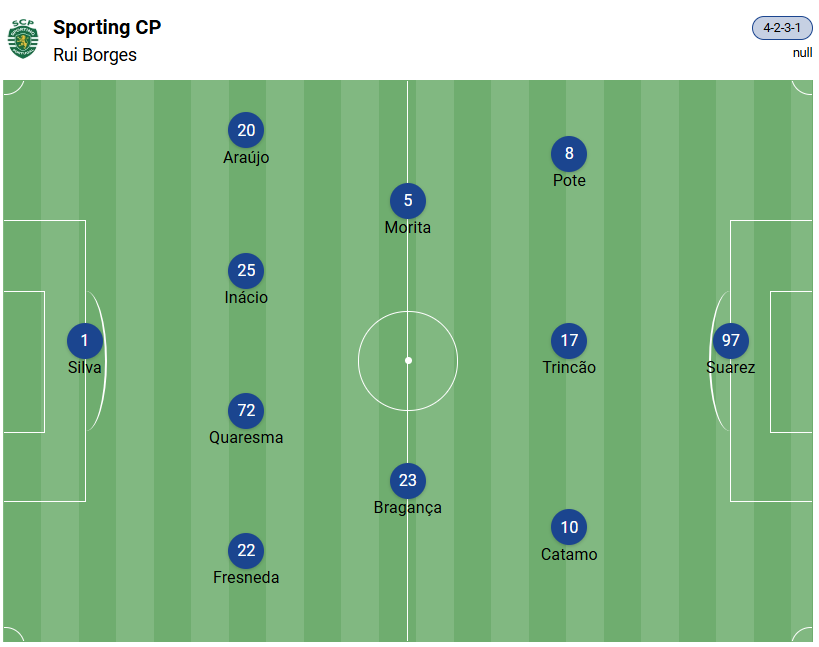The height and width of the screenshot is (647, 819).
Task: Click the 4-2-3-1 formation badge
Action: [x=781, y=28]
